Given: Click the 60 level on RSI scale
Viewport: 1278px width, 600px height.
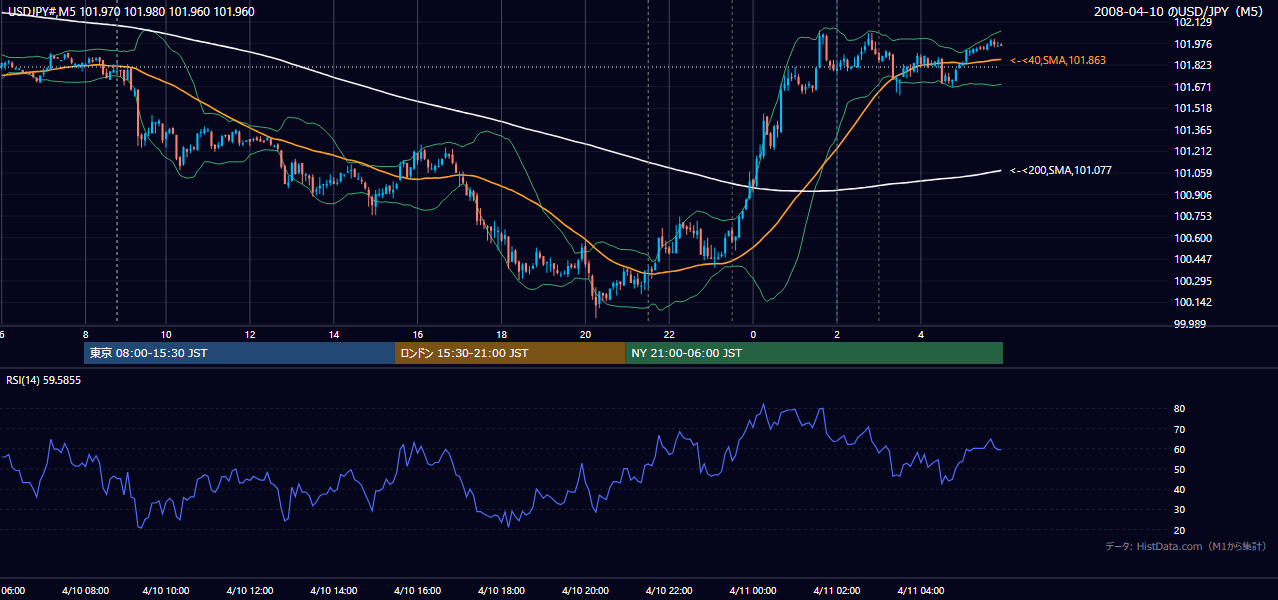Looking at the screenshot, I should (x=1179, y=449).
